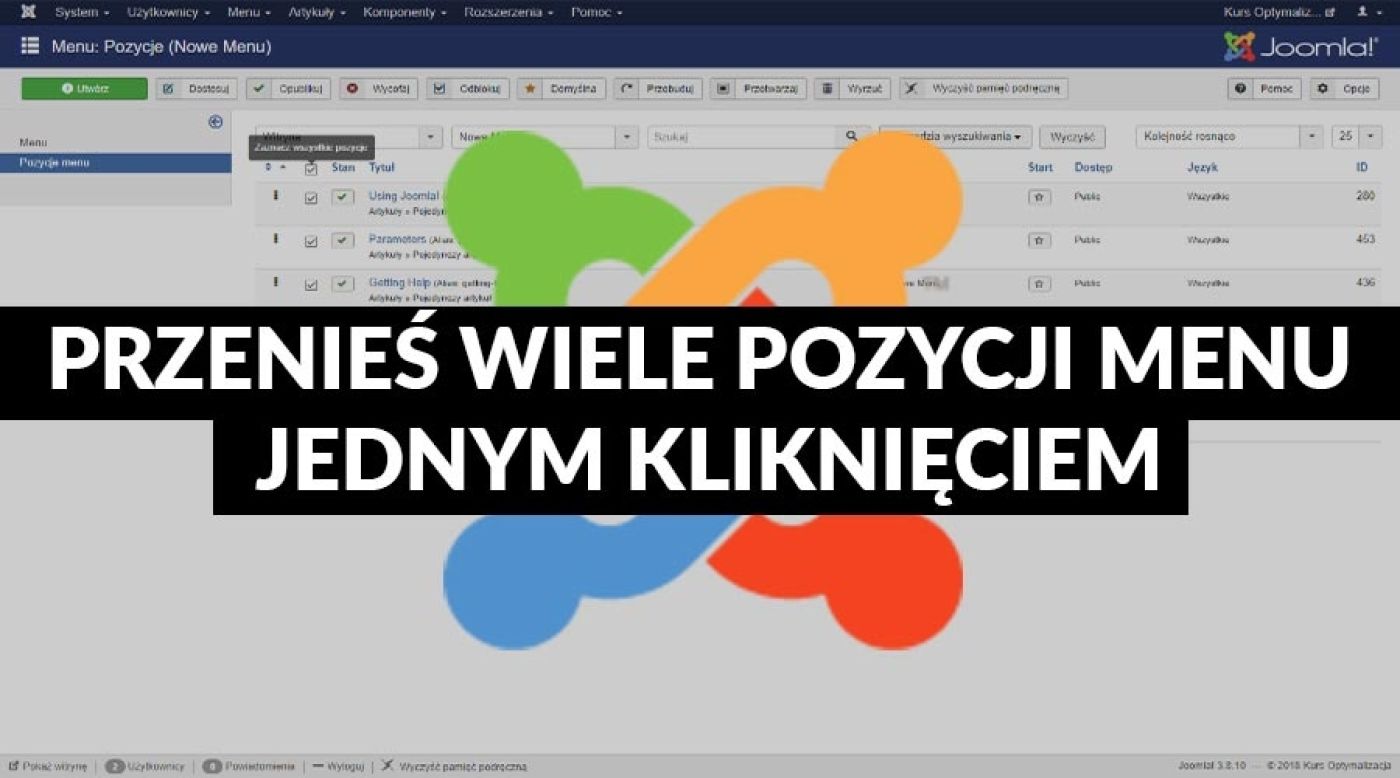The width and height of the screenshot is (1400, 778).
Task: Click the home star in row ID 436
Action: coord(1040,283)
